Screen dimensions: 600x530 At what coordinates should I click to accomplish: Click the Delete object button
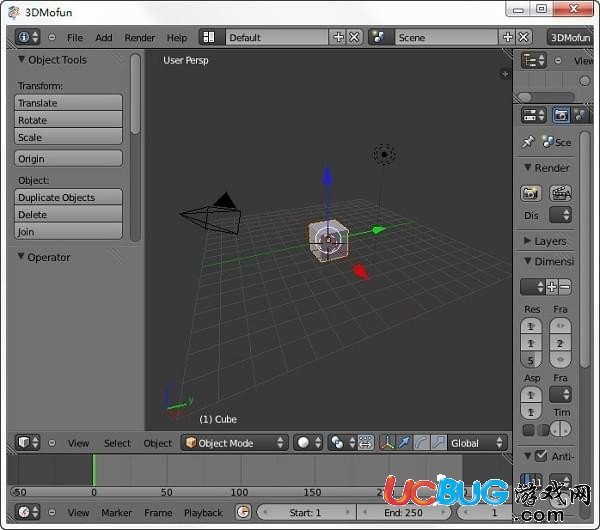pos(68,214)
